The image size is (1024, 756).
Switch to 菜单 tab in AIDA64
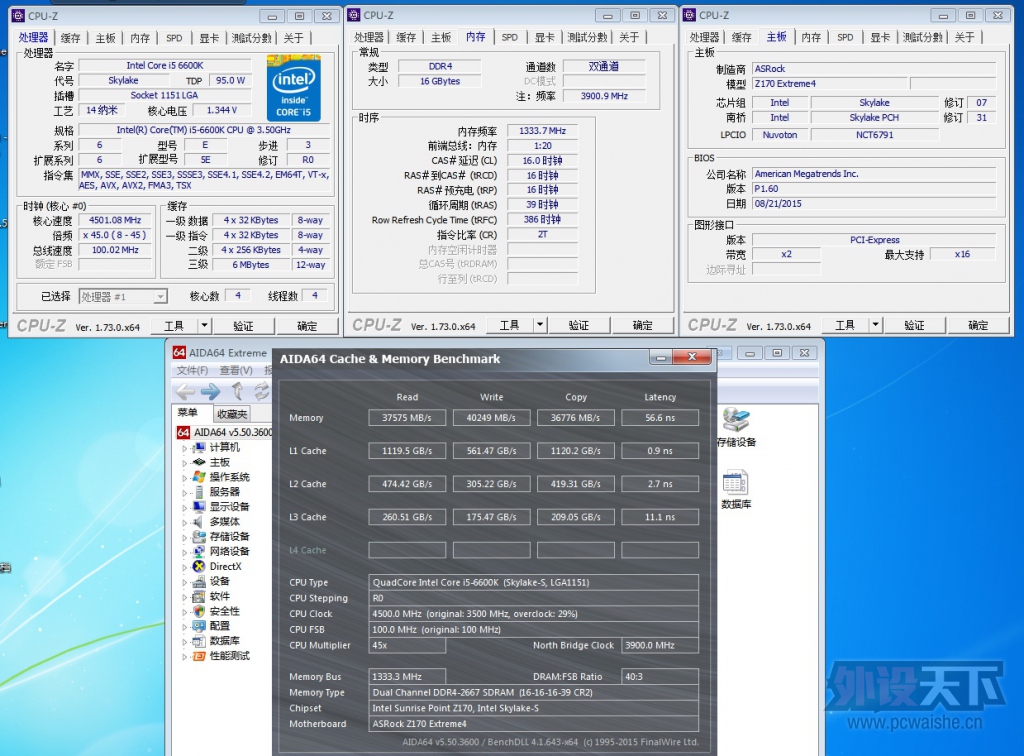(188, 413)
